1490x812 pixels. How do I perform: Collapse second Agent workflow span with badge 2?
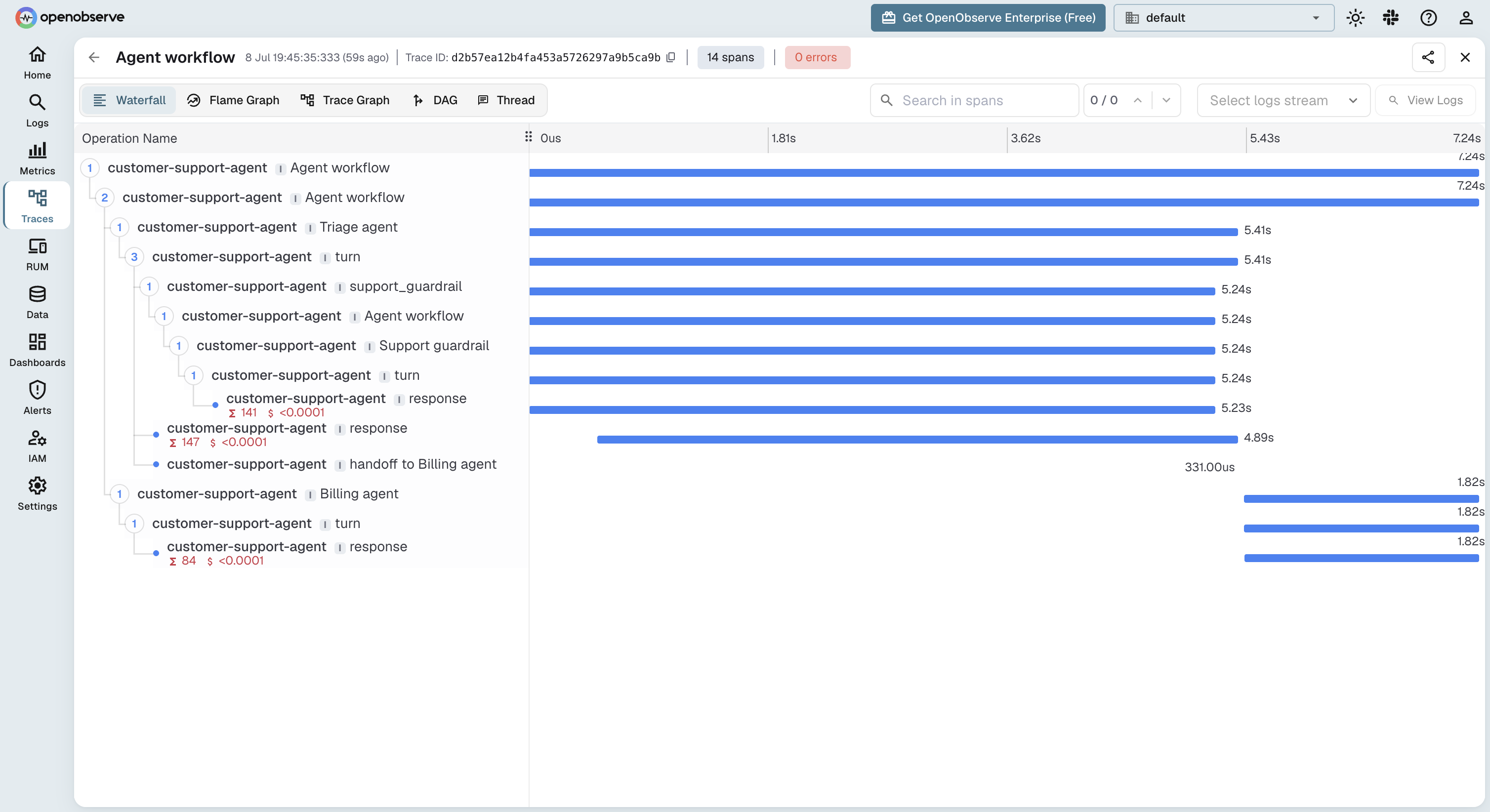click(105, 197)
